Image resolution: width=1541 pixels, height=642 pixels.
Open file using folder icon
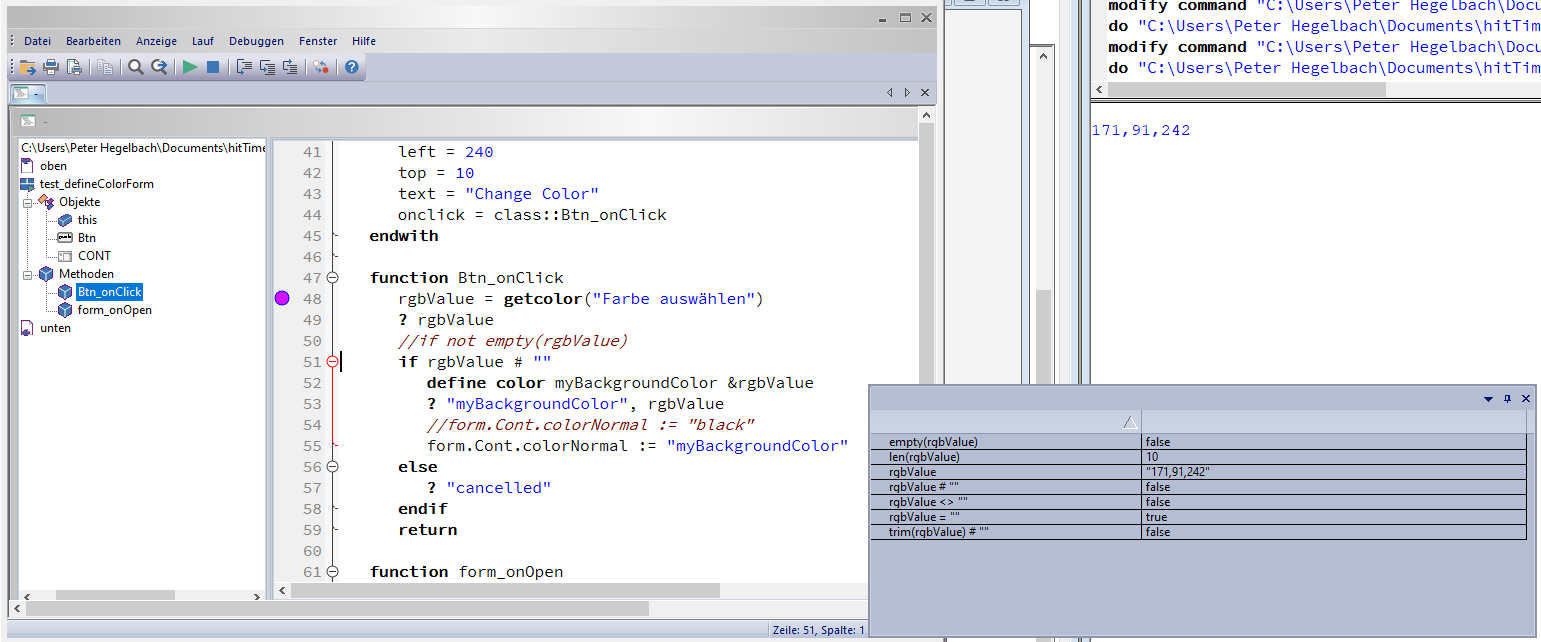27,67
